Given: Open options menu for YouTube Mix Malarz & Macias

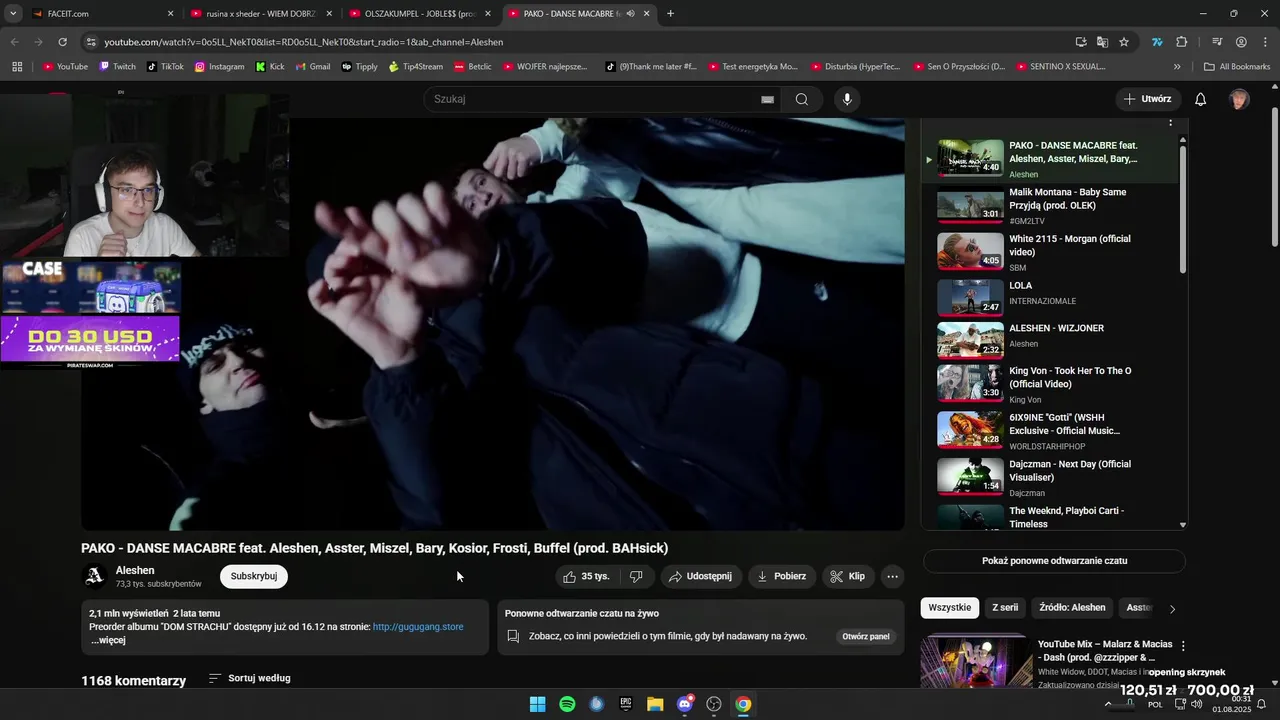Looking at the screenshot, I should [1183, 646].
